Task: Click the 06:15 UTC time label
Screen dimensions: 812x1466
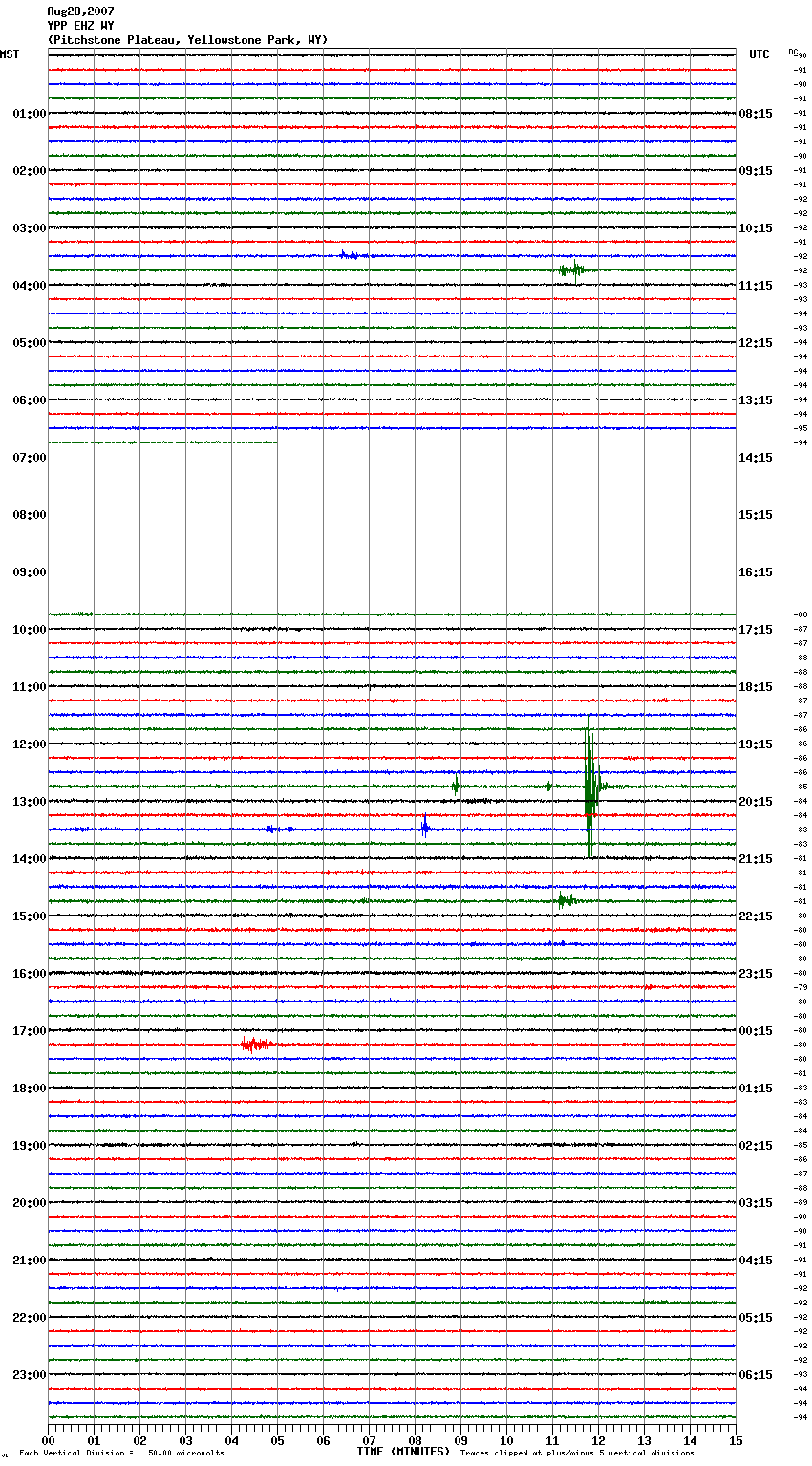Action: pyautogui.click(x=756, y=1375)
